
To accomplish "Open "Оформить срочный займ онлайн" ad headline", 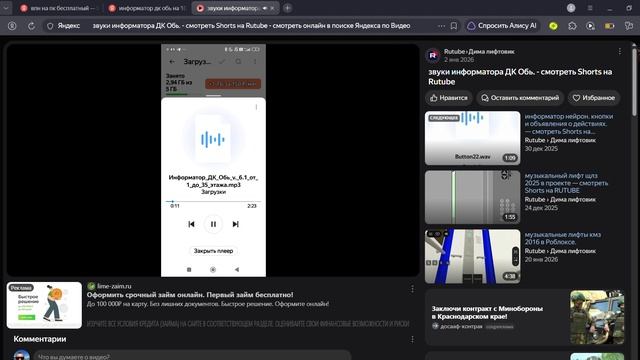I will tap(190, 294).
